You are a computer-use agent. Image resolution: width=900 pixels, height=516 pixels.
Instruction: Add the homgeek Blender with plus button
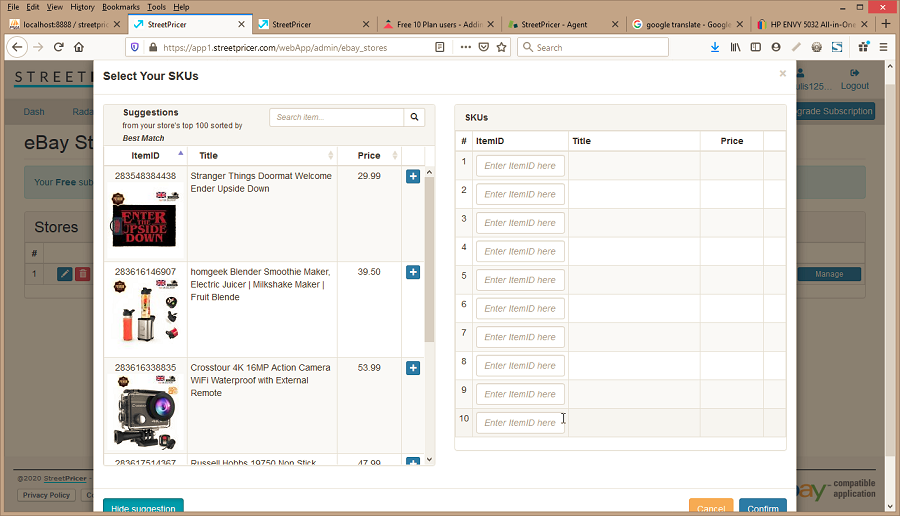click(x=413, y=272)
